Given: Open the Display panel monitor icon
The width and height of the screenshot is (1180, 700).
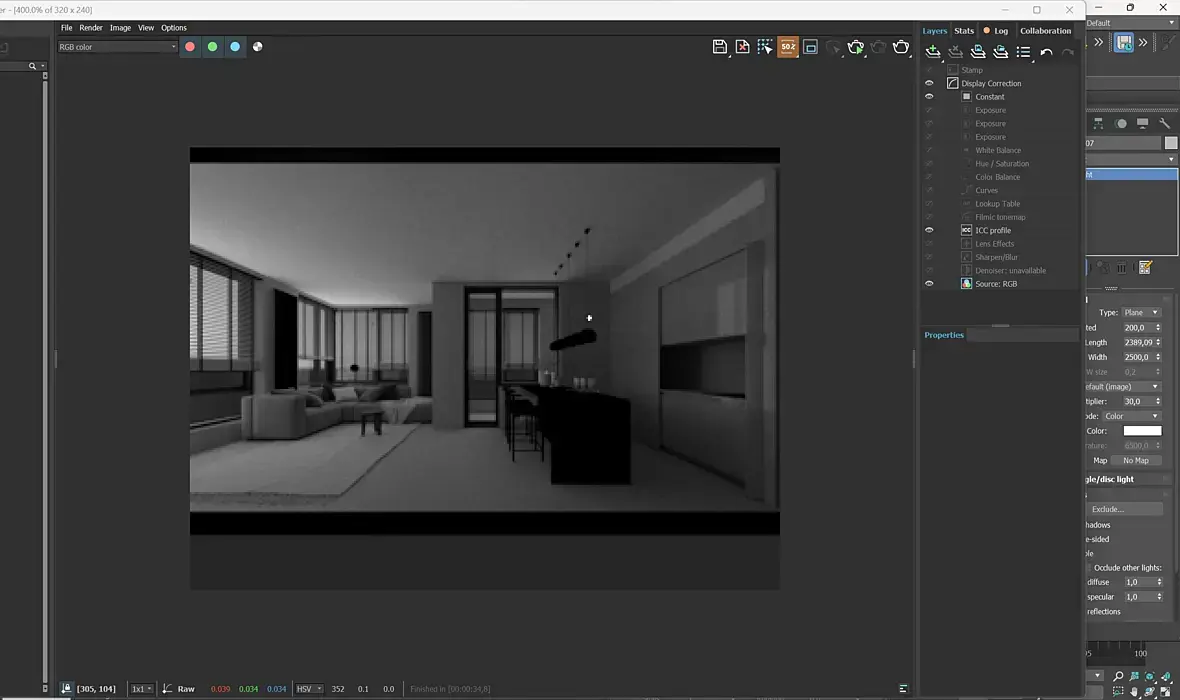Looking at the screenshot, I should click(1142, 123).
